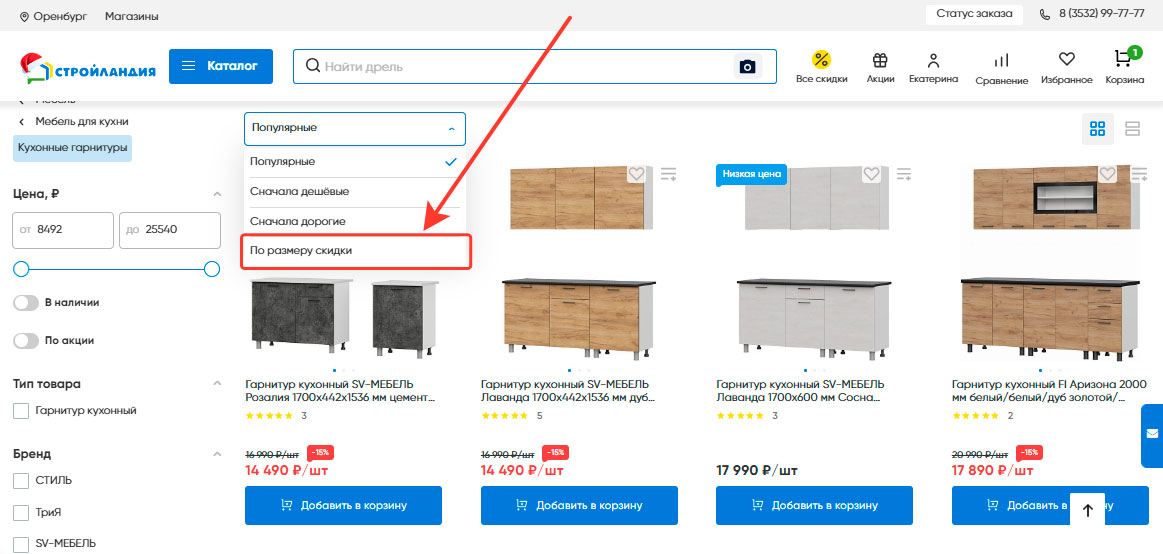Add Лаванда дуб set to cart
Screen dimensions: 1163x554
[x=579, y=505]
